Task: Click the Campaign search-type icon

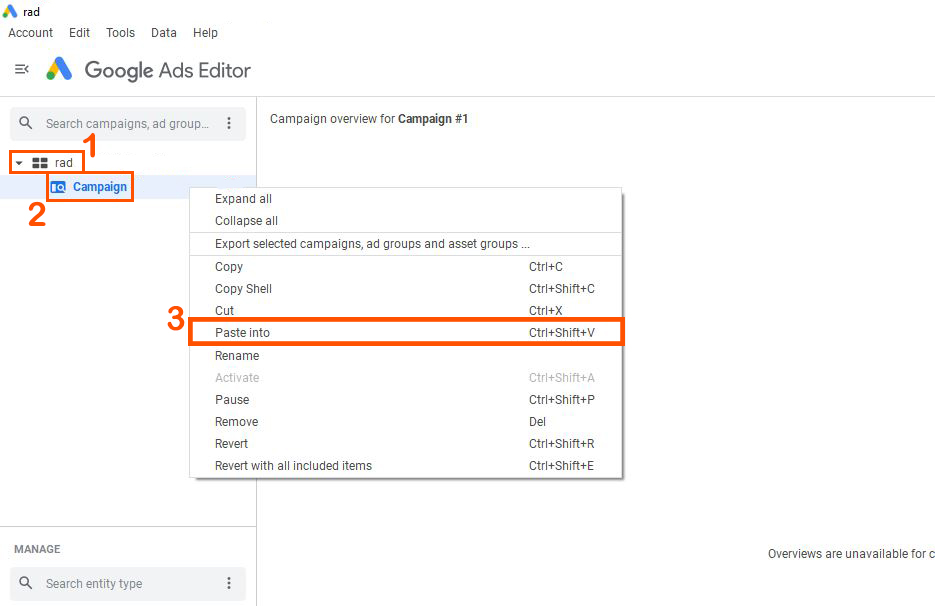Action: (x=58, y=187)
